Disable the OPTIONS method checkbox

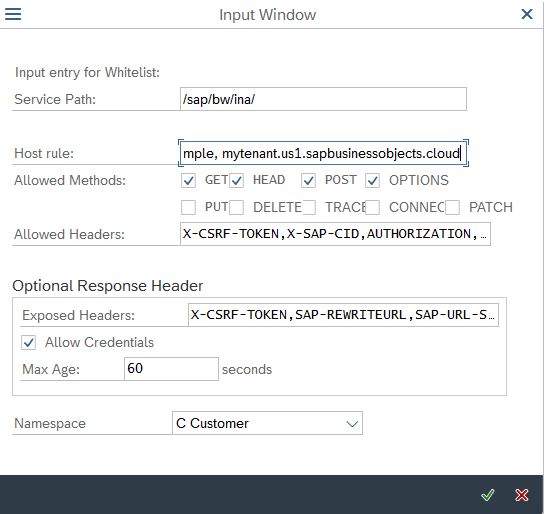coord(372,180)
